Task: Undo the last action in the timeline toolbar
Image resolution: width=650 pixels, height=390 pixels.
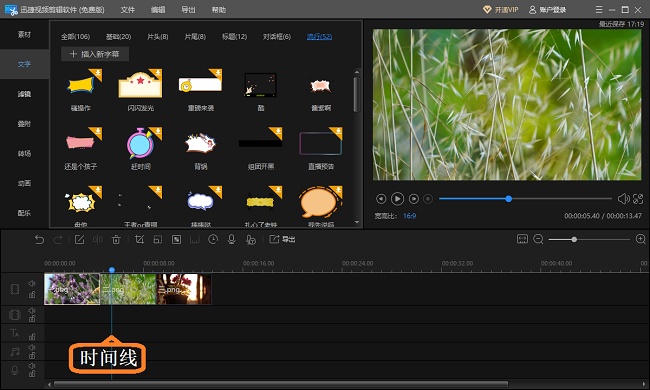Action: click(x=39, y=240)
